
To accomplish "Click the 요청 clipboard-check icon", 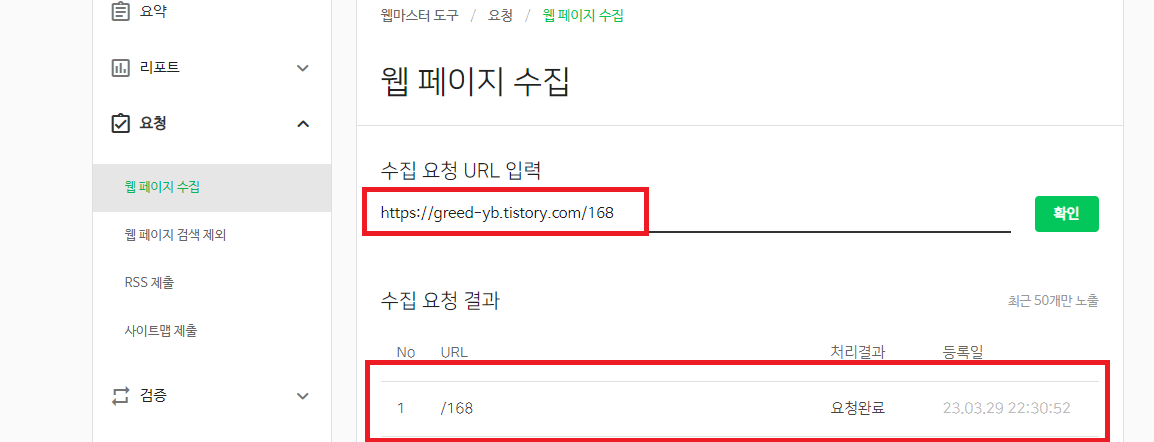I will coord(120,124).
